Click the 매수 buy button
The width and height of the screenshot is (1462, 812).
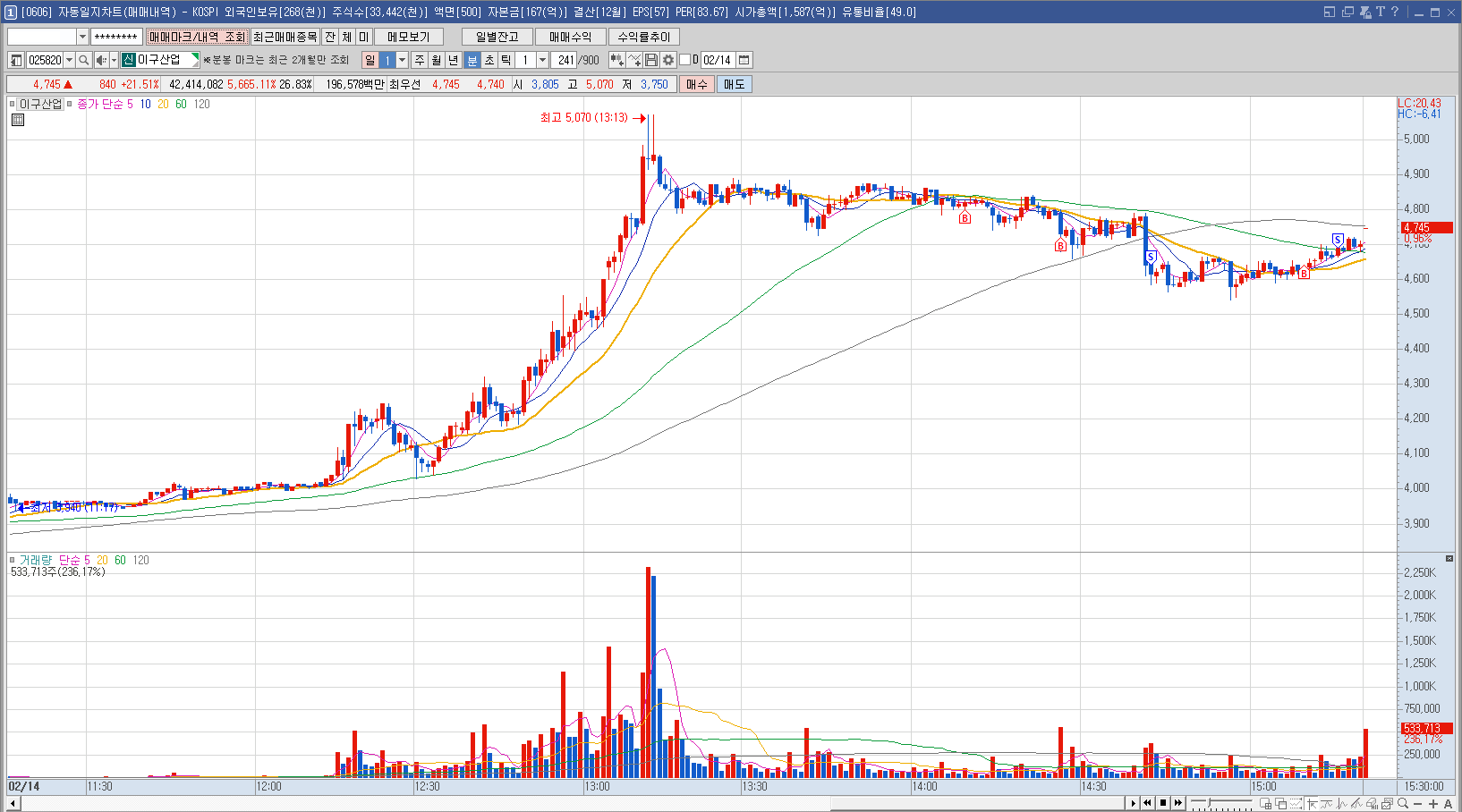pos(697,84)
